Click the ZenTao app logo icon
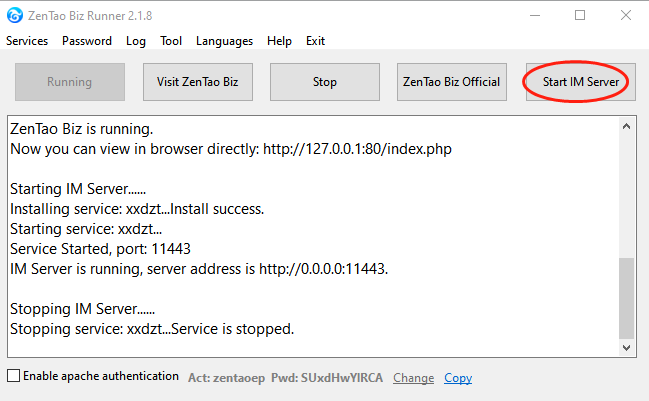Viewport: 649px width, 401px height. pos(16,15)
